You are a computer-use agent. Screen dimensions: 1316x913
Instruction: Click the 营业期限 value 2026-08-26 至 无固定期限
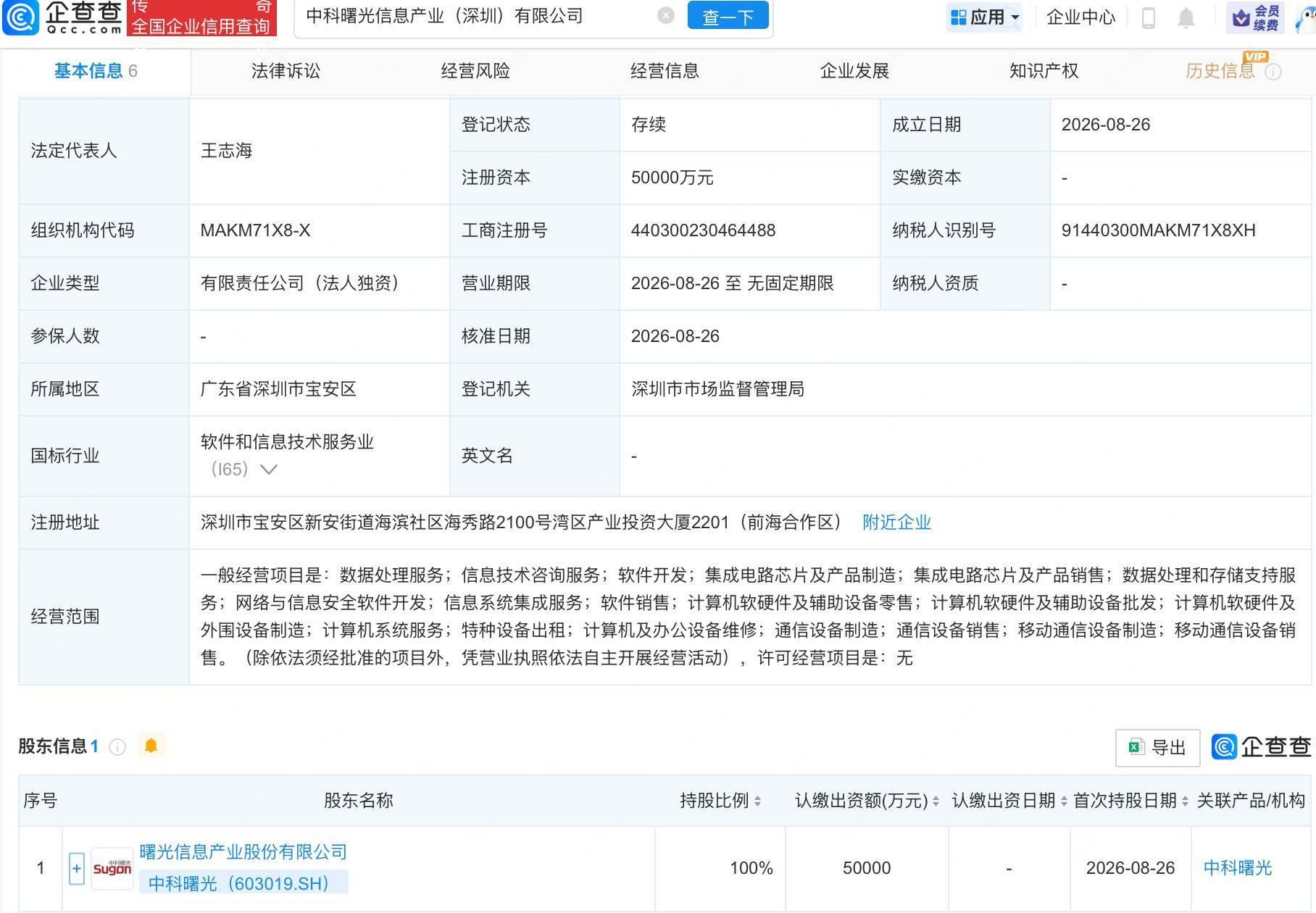tap(732, 283)
